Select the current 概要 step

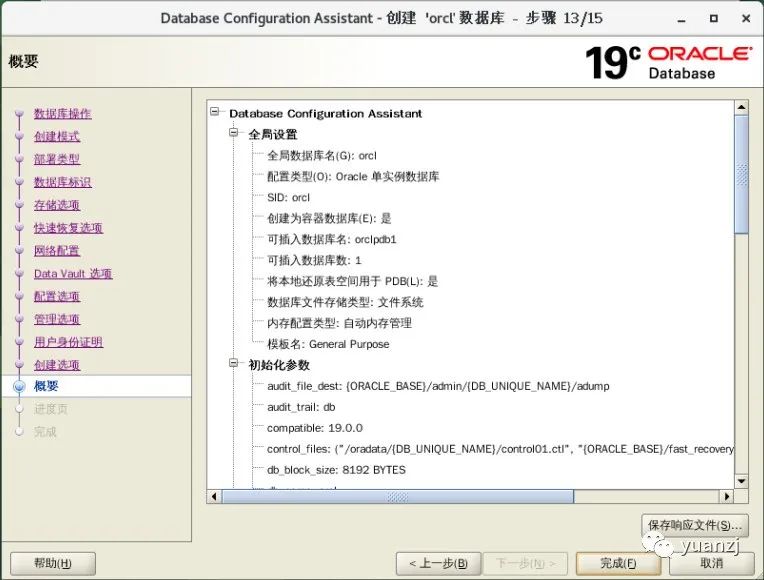point(46,386)
